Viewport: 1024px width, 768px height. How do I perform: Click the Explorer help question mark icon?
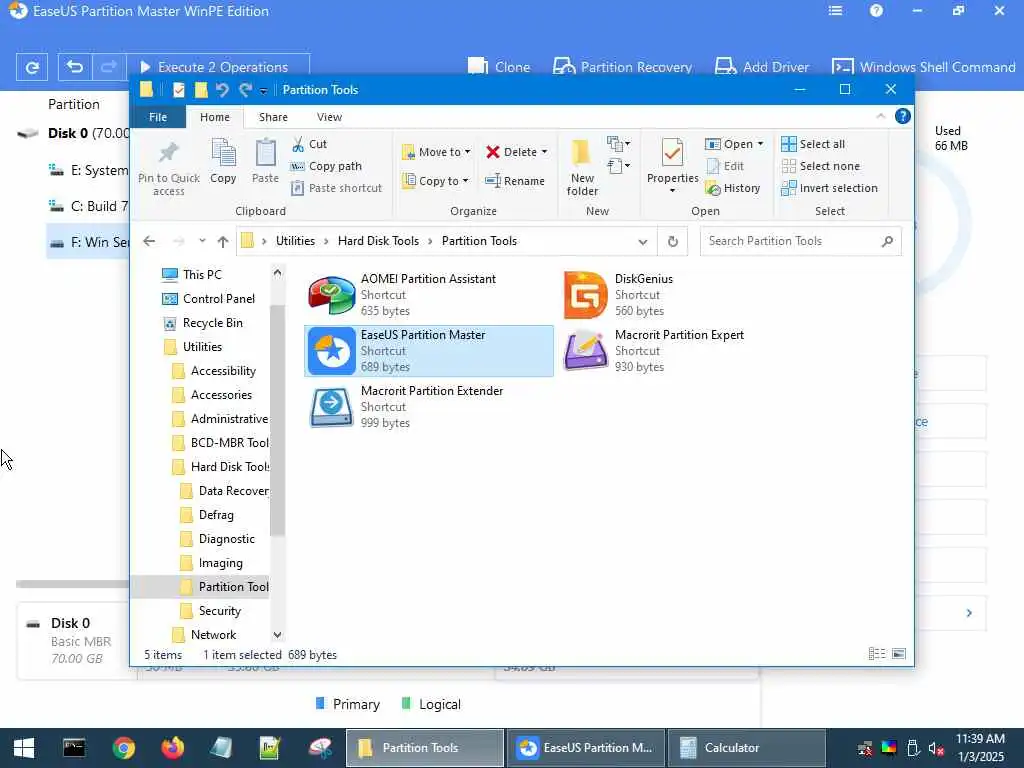pos(903,116)
